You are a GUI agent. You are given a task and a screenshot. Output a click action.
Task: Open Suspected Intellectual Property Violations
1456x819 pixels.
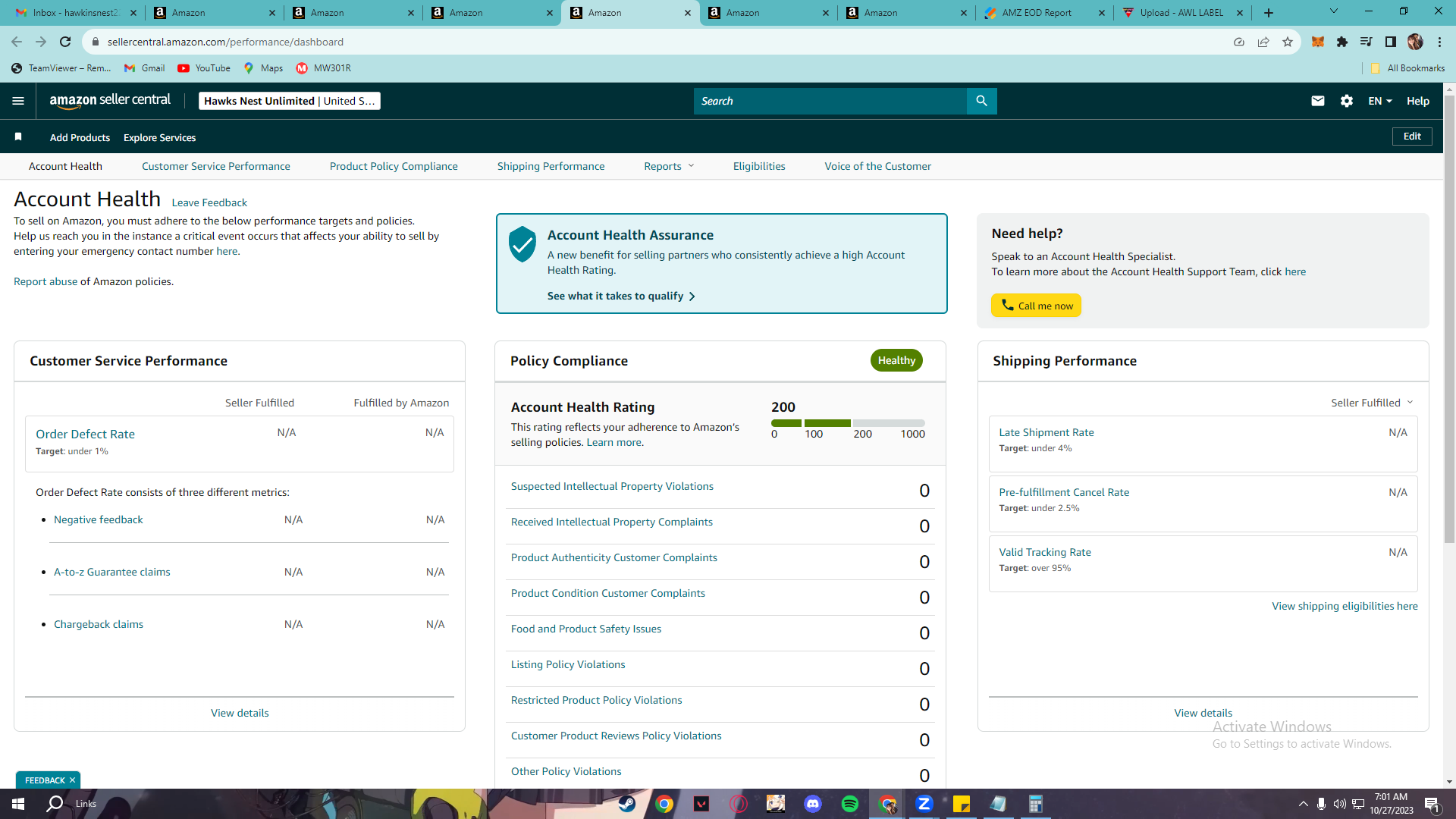[x=612, y=486]
